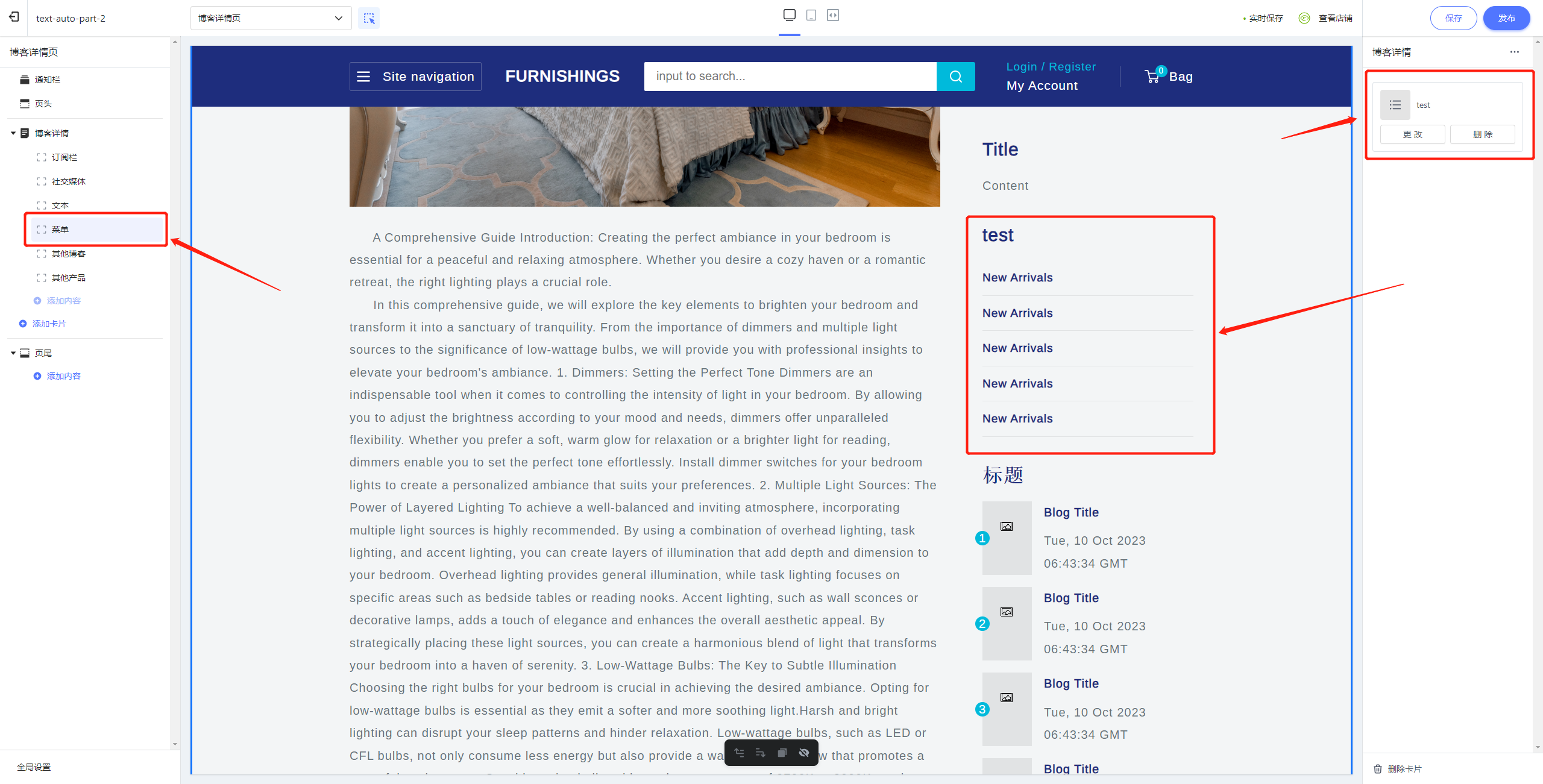
Task: Select the 菜单 block
Action: (x=96, y=230)
